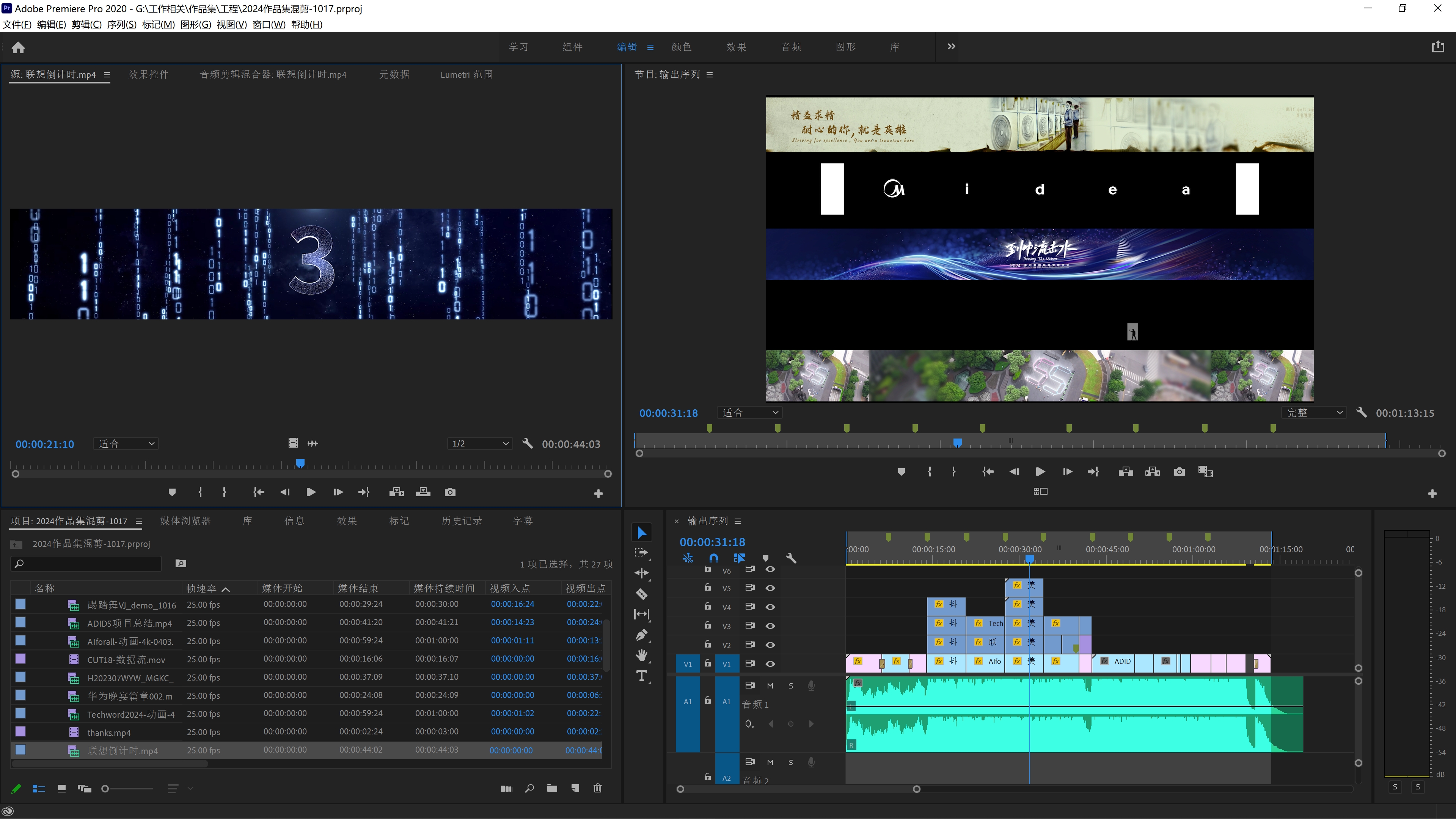Click the trash Clear icon in Project panel
The width and height of the screenshot is (1456, 819).
597,789
